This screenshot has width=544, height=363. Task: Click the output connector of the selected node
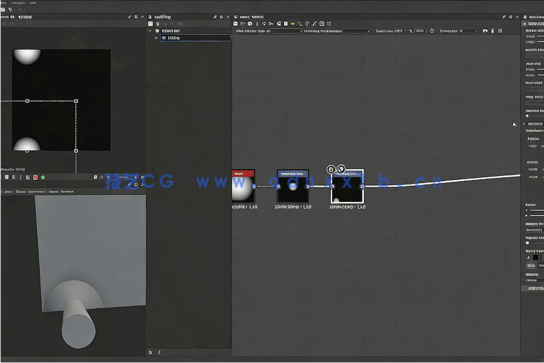pyautogui.click(x=362, y=186)
